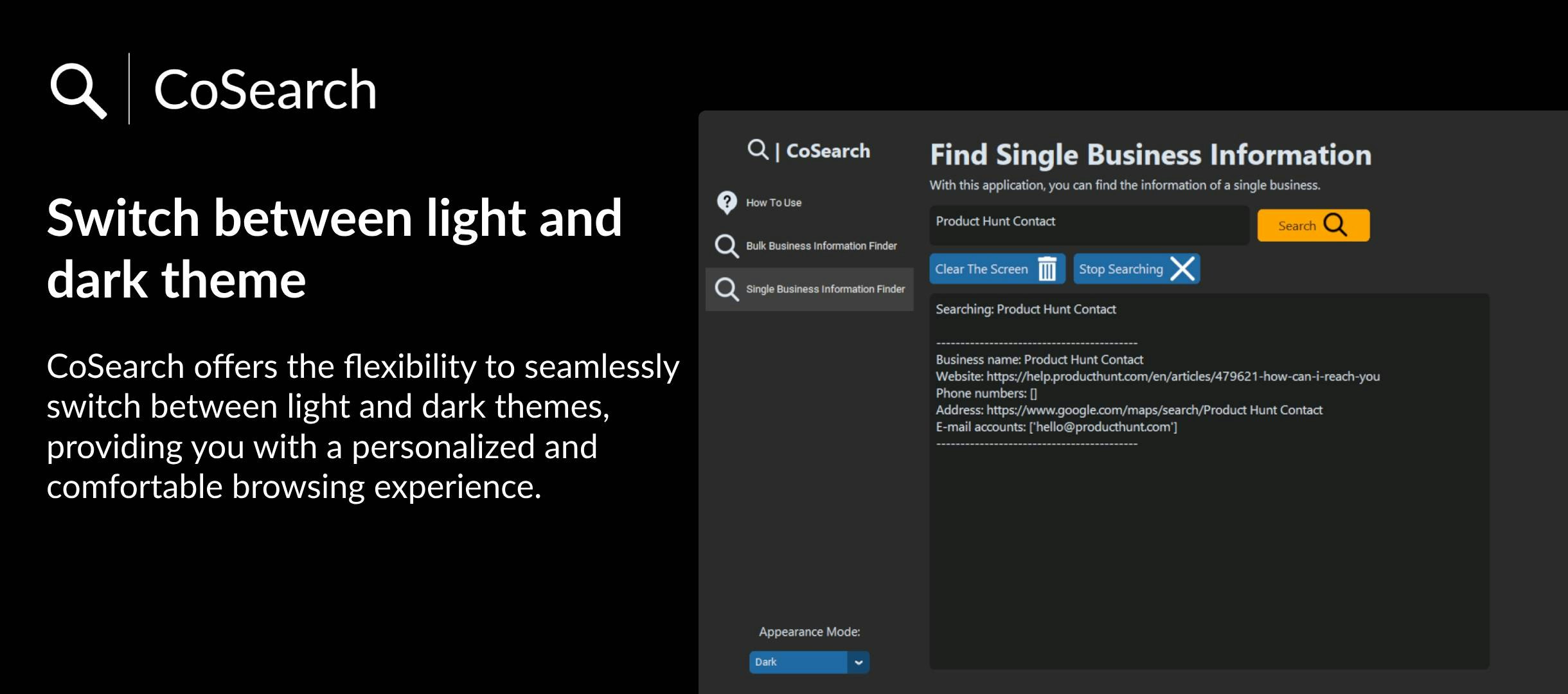Click the CoSearch text in the app sidebar
The width and height of the screenshot is (1568, 694).
[828, 151]
